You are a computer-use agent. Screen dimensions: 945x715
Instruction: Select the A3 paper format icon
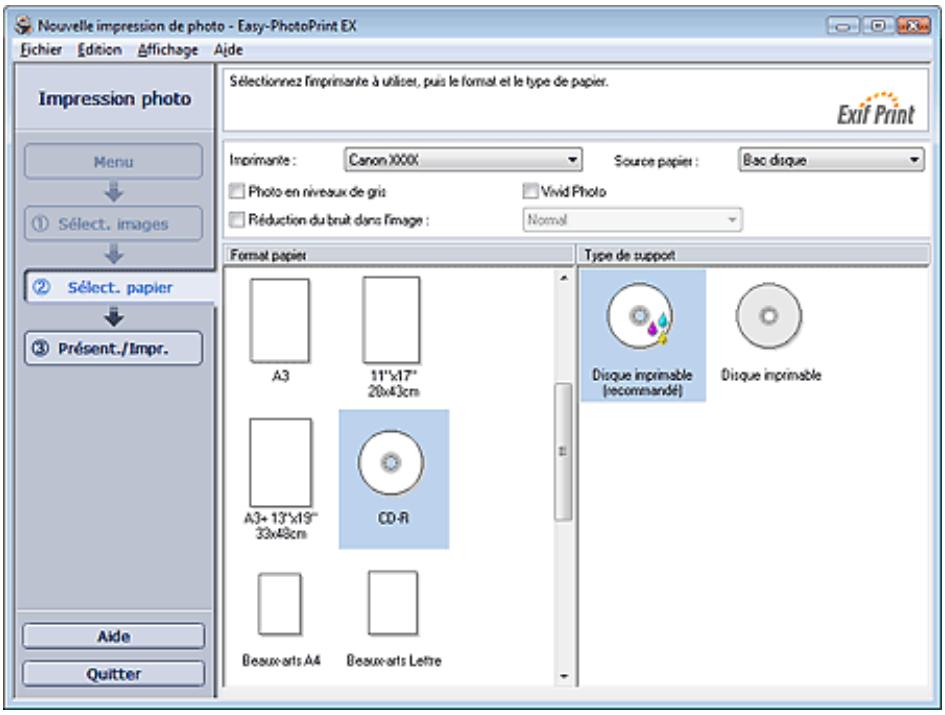[280, 321]
